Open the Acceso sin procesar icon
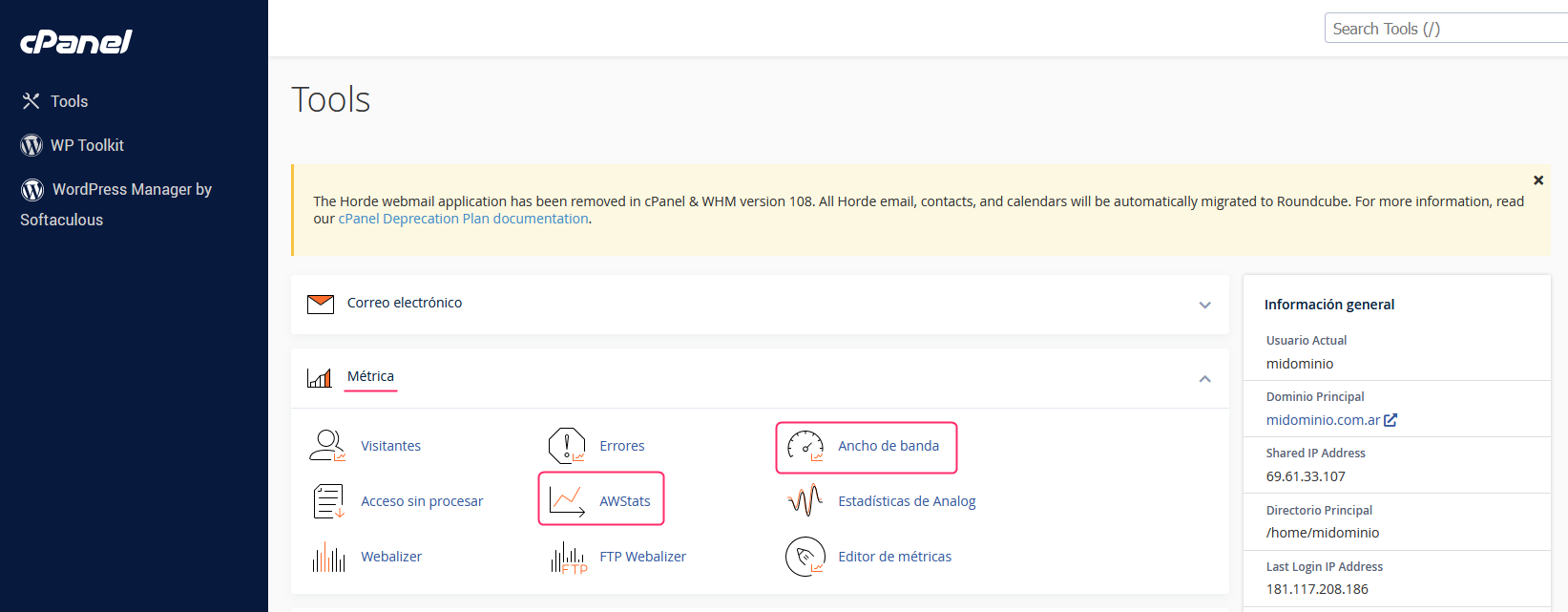 (x=327, y=500)
